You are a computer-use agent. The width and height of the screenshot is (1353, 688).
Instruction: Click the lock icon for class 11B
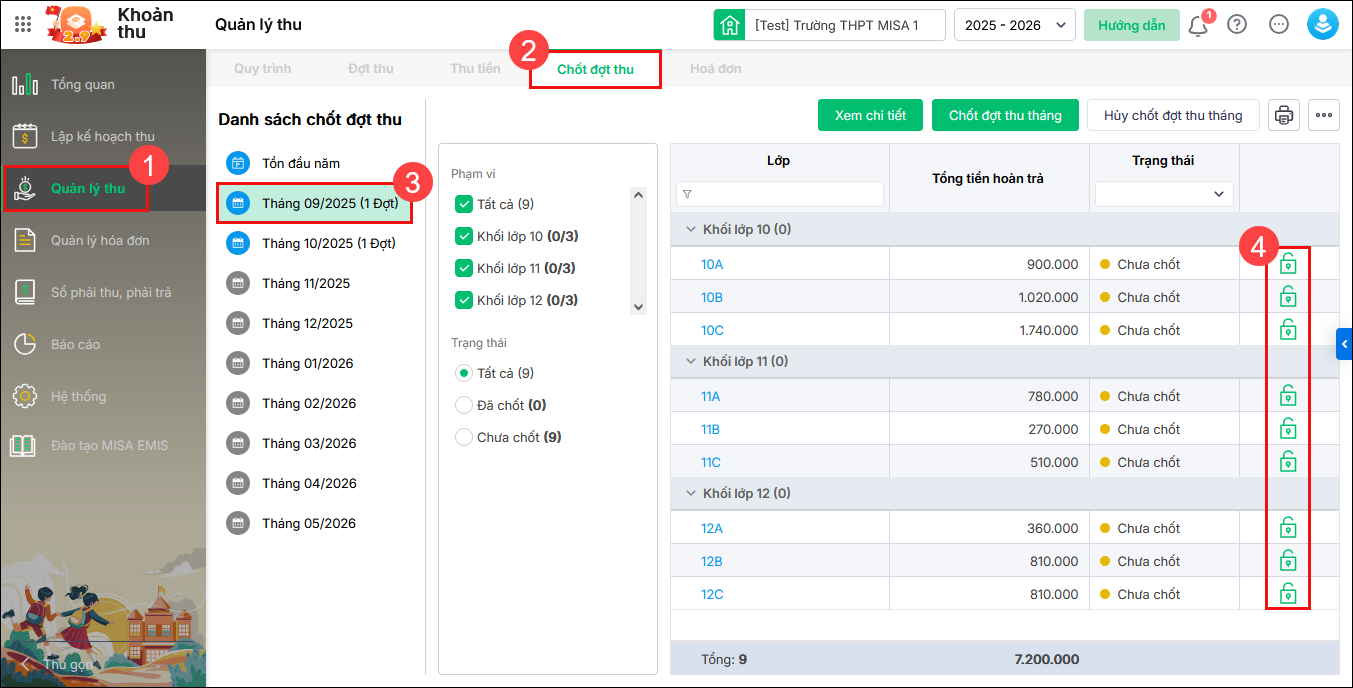point(1288,429)
